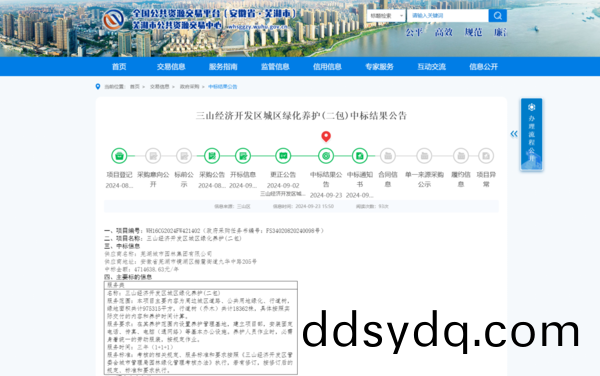Open the 中标结果公告 step icon
Screen dimensions: 600x376
326,156
